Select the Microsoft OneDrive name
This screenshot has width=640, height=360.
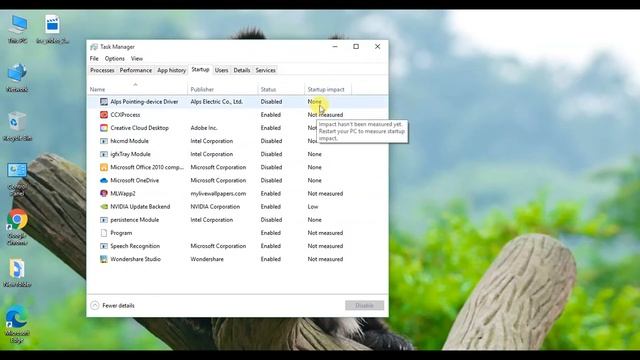pyautogui.click(x=135, y=180)
